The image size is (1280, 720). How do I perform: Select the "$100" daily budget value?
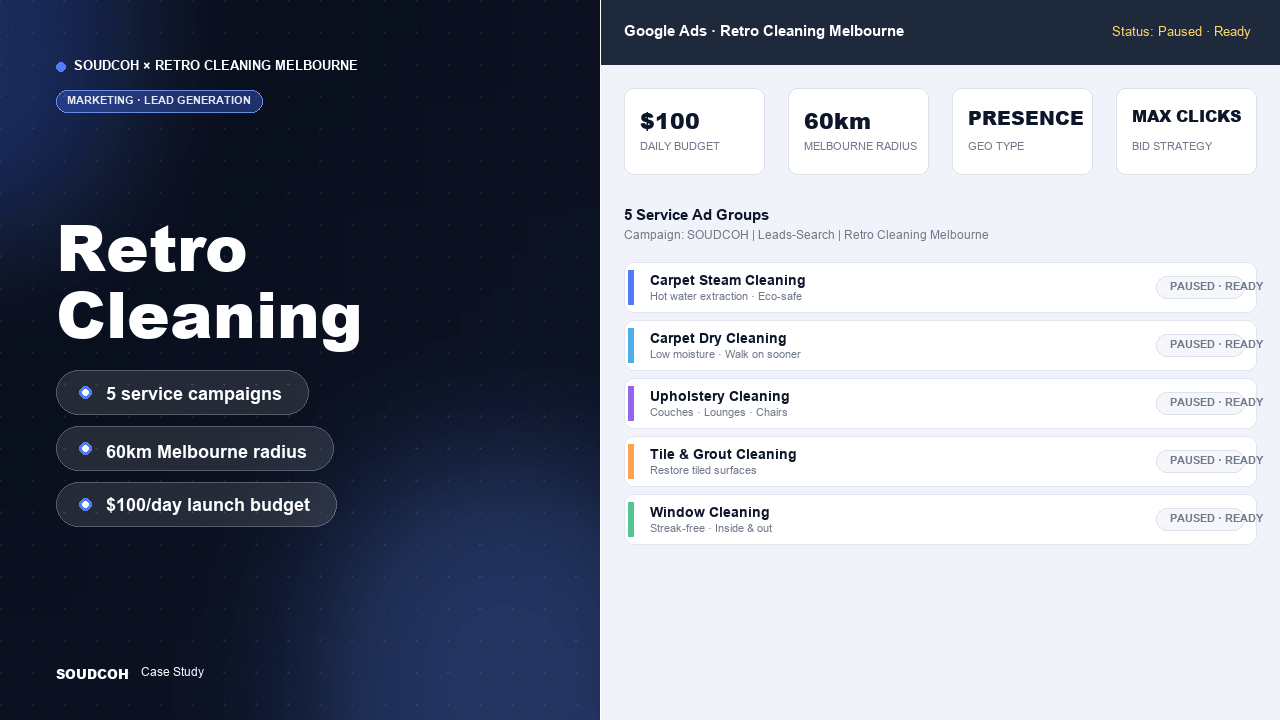[x=670, y=122]
